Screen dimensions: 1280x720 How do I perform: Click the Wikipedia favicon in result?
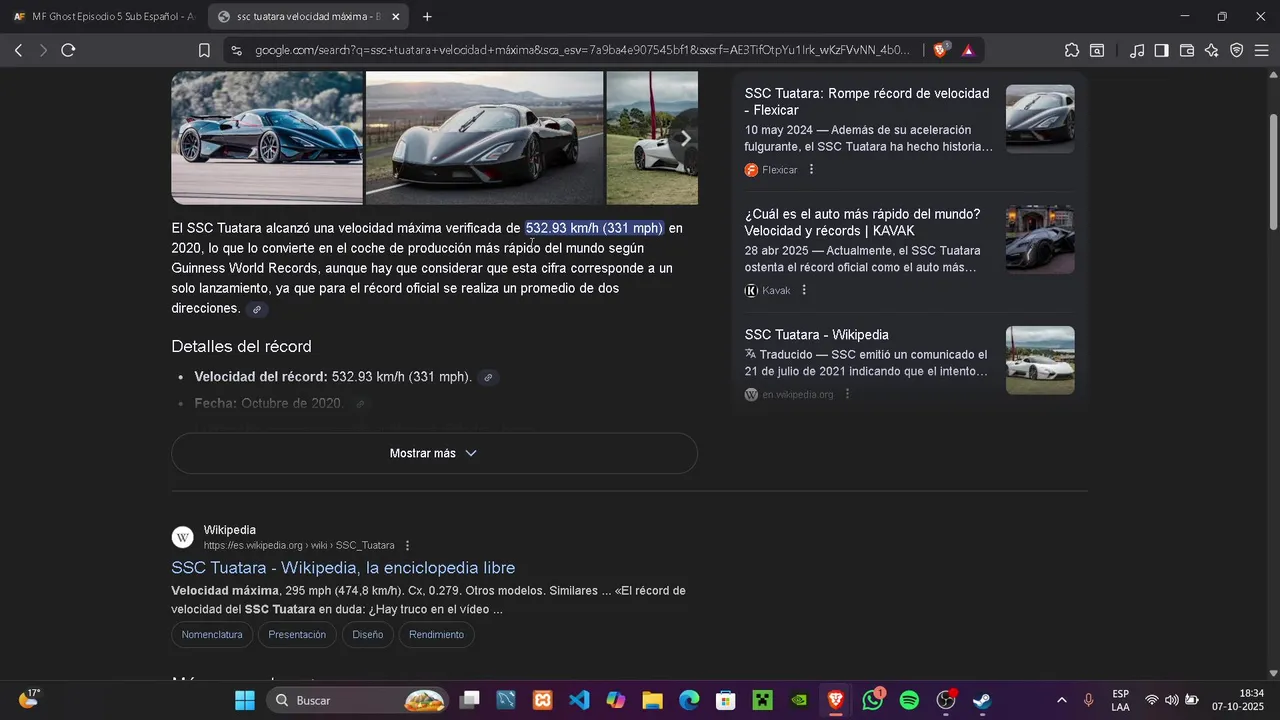(x=182, y=538)
